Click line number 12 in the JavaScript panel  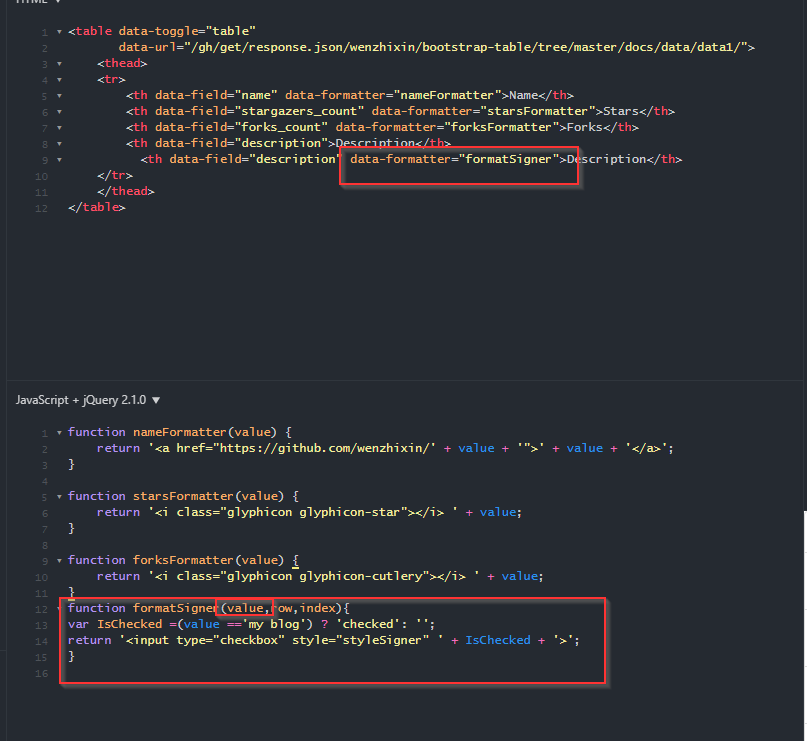tap(41, 607)
